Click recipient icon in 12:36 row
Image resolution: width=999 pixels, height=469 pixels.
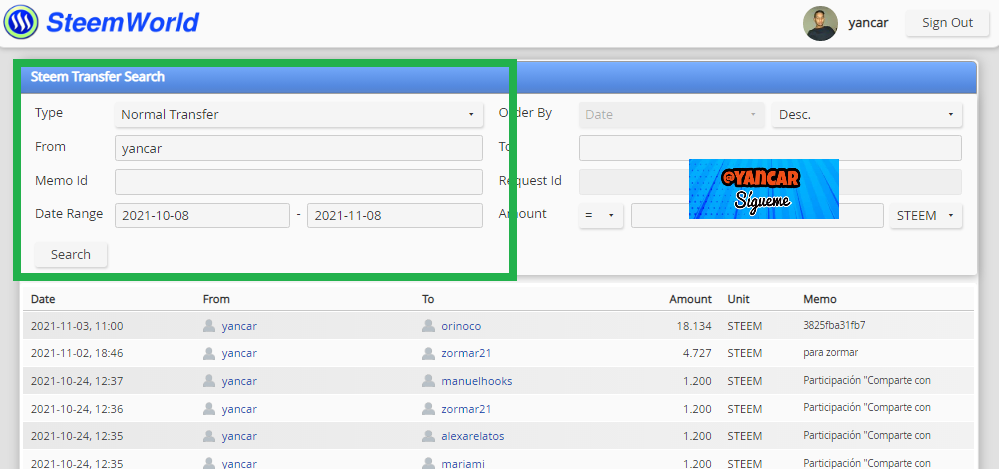tap(428, 408)
